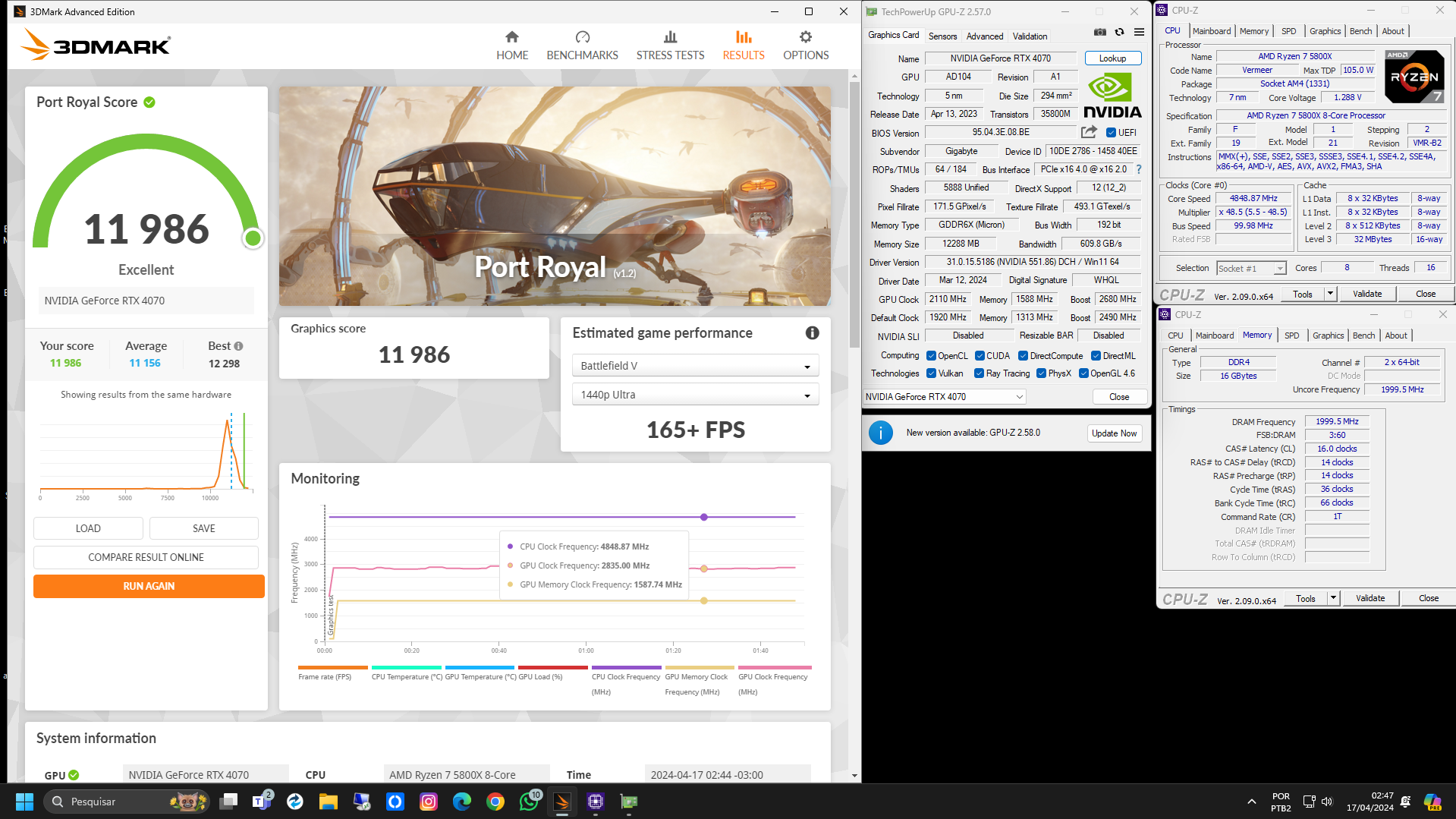1456x819 pixels.
Task: Open the 1440p Ultra resolution dropdown
Action: pos(695,395)
